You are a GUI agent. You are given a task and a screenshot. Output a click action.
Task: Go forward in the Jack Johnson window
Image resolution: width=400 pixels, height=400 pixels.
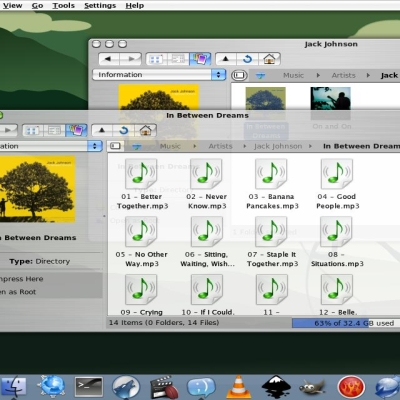130,59
